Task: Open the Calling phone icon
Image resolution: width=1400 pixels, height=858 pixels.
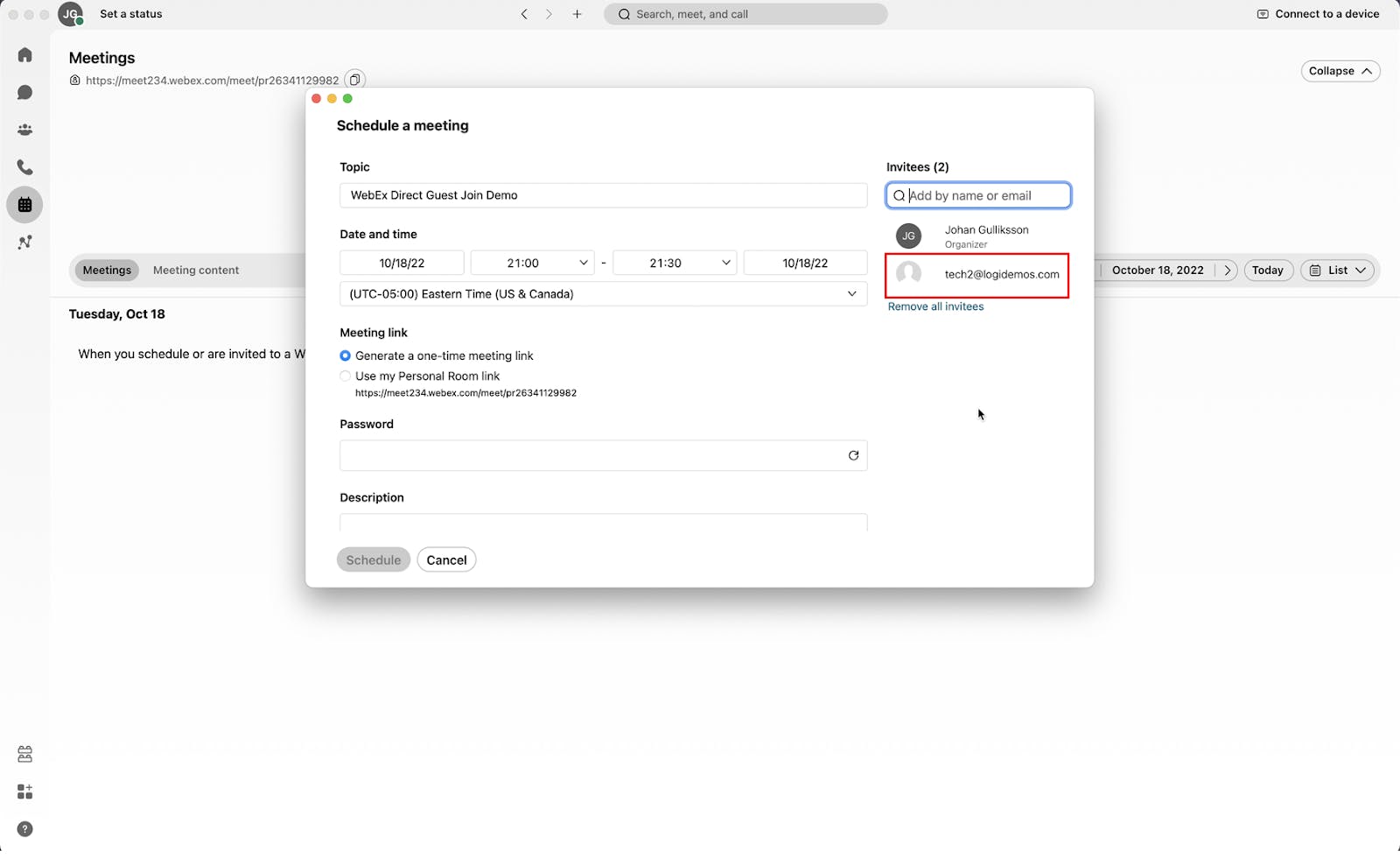Action: (25, 167)
